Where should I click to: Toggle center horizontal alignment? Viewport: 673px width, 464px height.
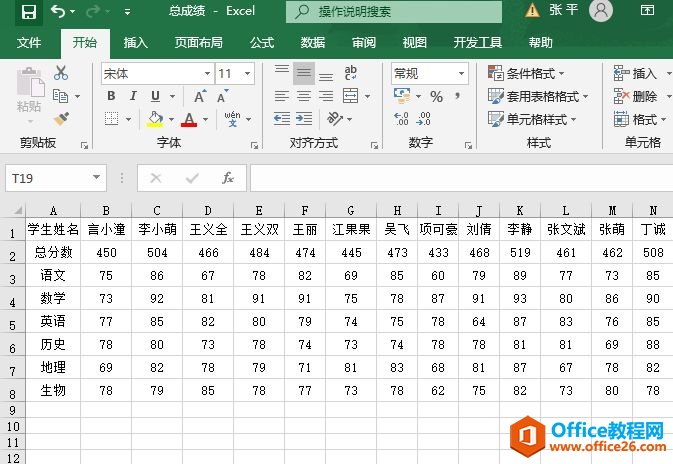tap(303, 96)
